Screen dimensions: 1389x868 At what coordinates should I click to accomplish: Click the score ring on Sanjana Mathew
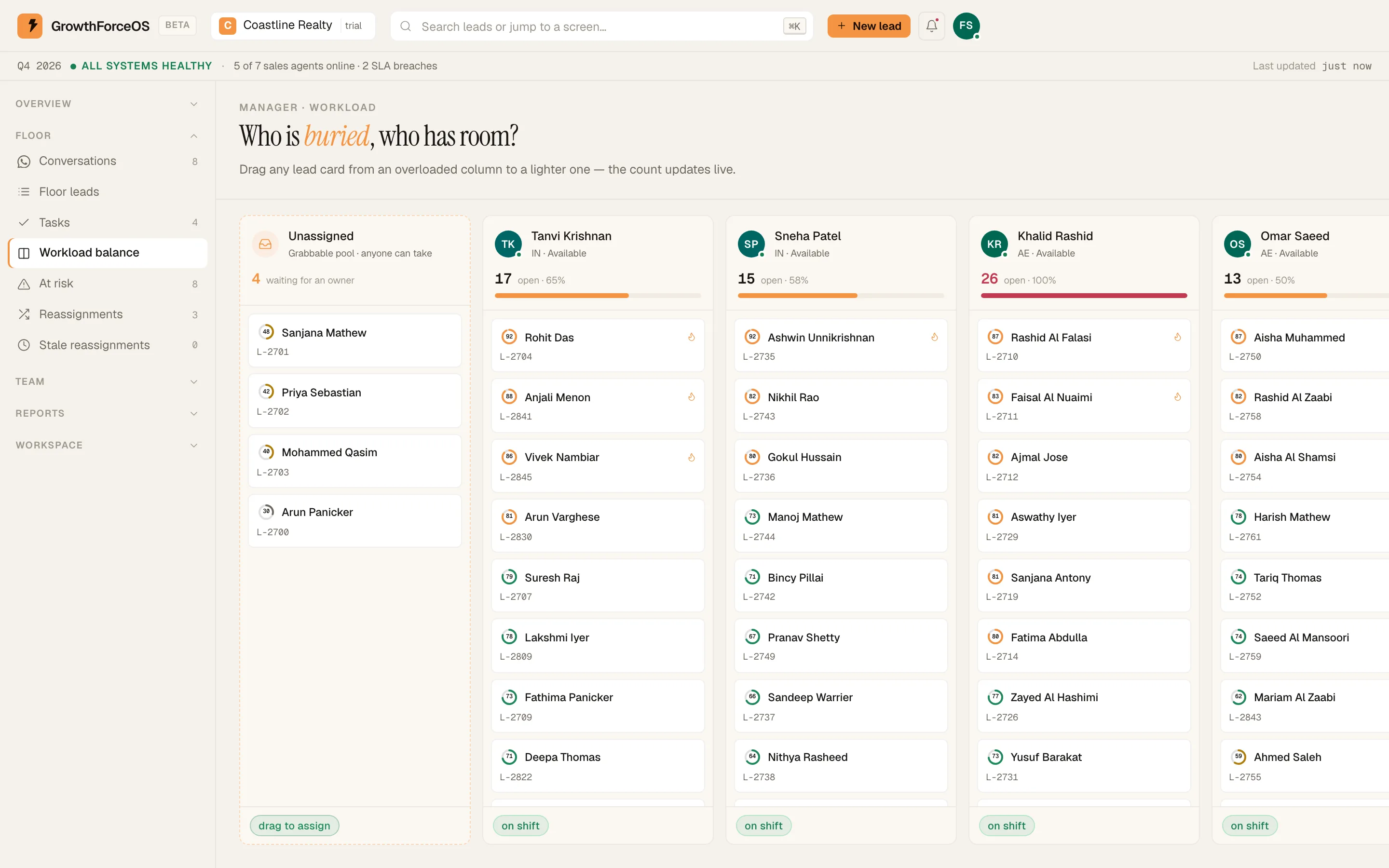[x=266, y=332]
